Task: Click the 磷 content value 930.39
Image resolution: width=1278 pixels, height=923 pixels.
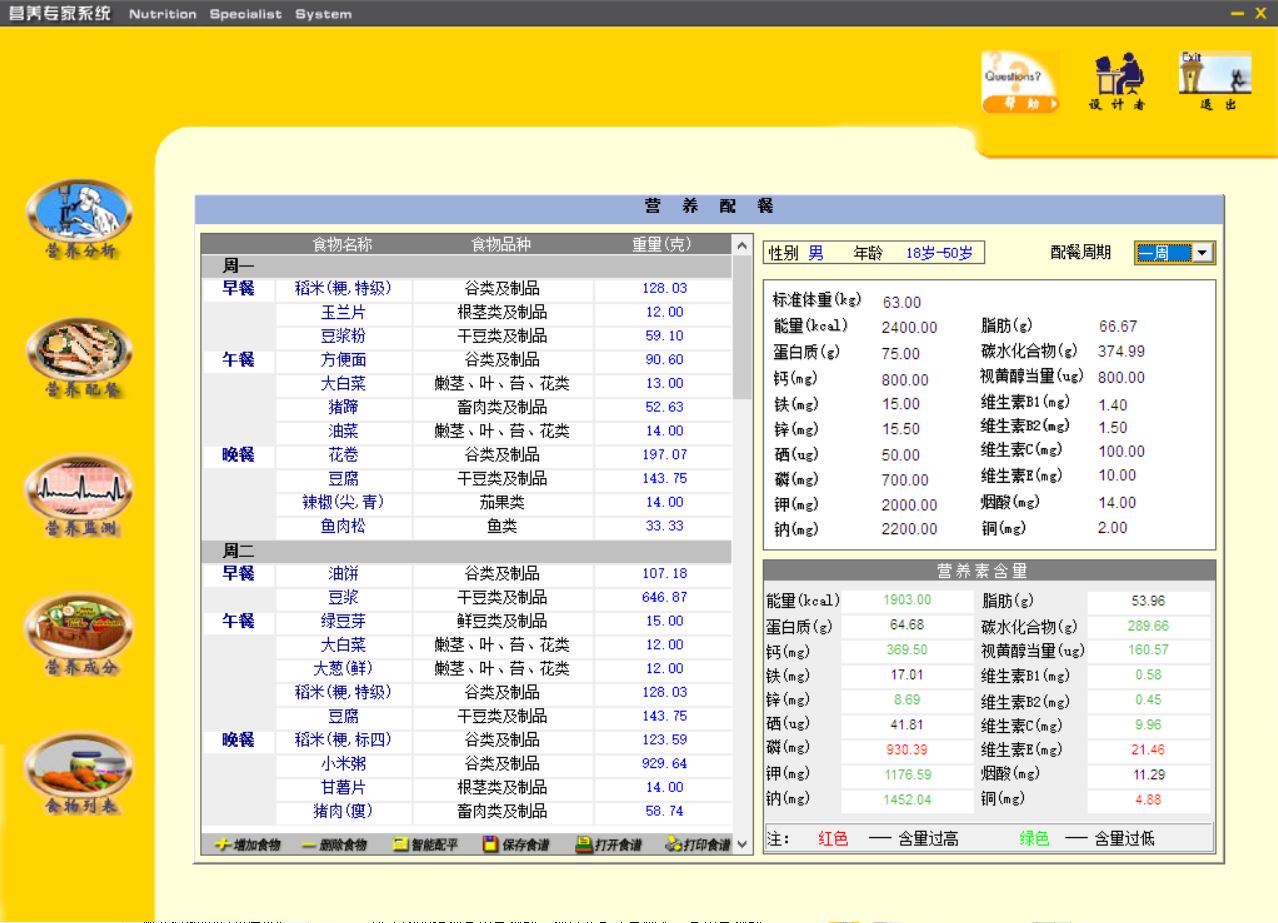Action: click(x=907, y=750)
